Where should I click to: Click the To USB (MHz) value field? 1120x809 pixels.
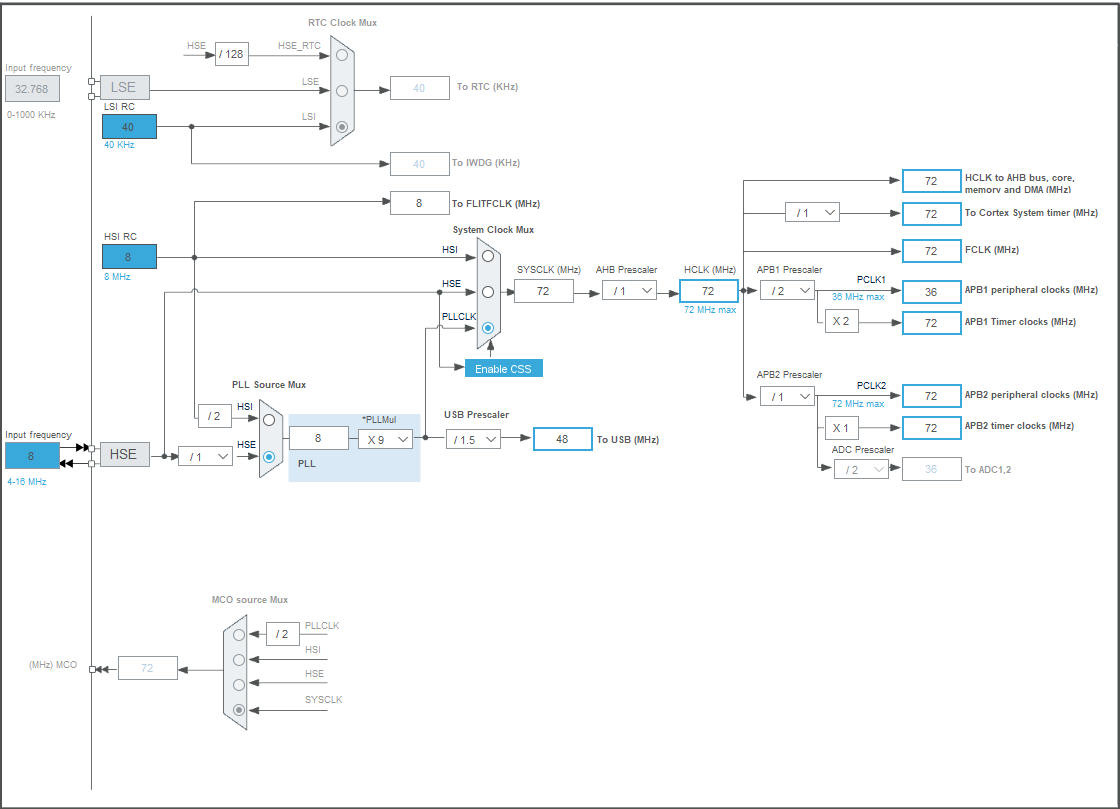(563, 439)
